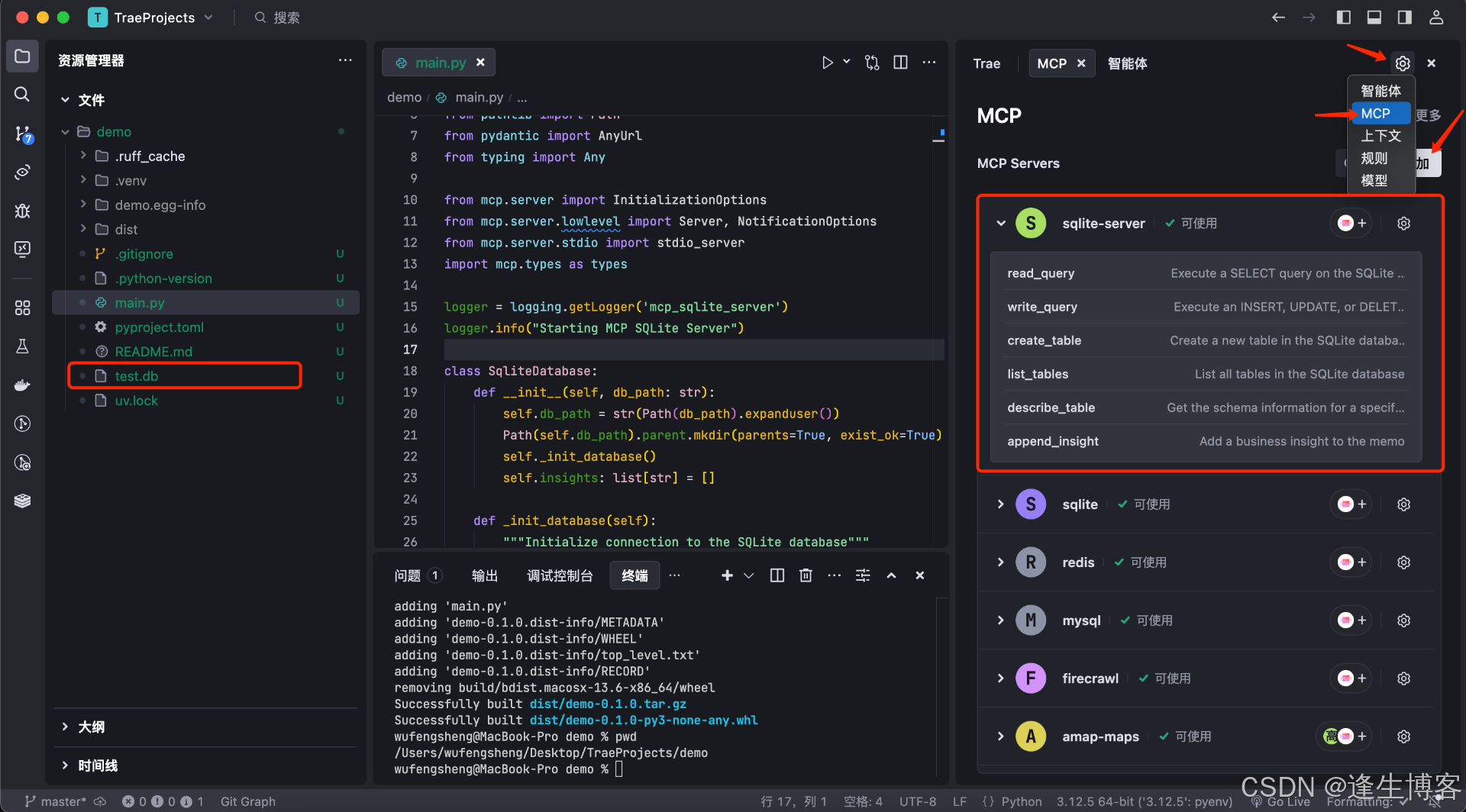This screenshot has height=812, width=1466.
Task: Split the editor layout icon
Action: 901,63
